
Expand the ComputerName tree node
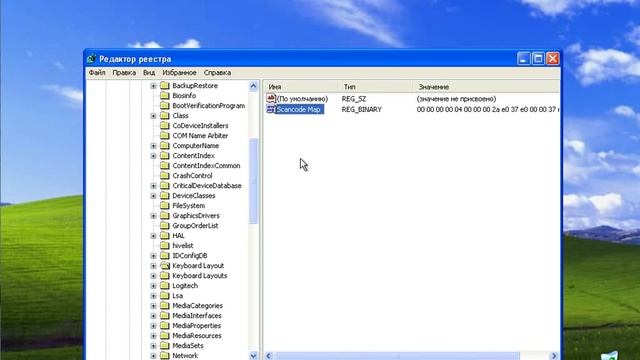coord(153,146)
